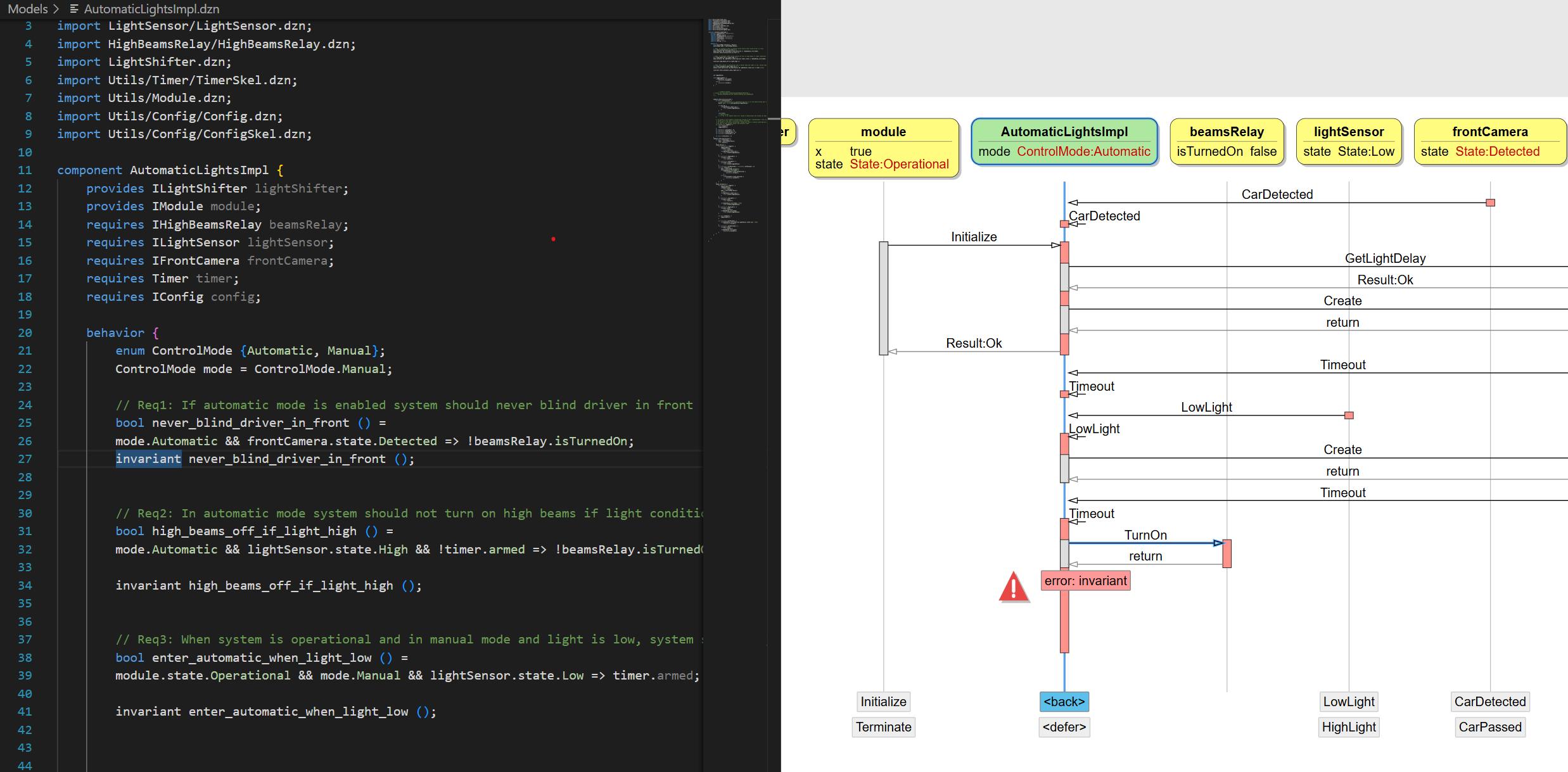Select the blue TurnOn message arrow
1568x772 pixels.
pos(1144,543)
